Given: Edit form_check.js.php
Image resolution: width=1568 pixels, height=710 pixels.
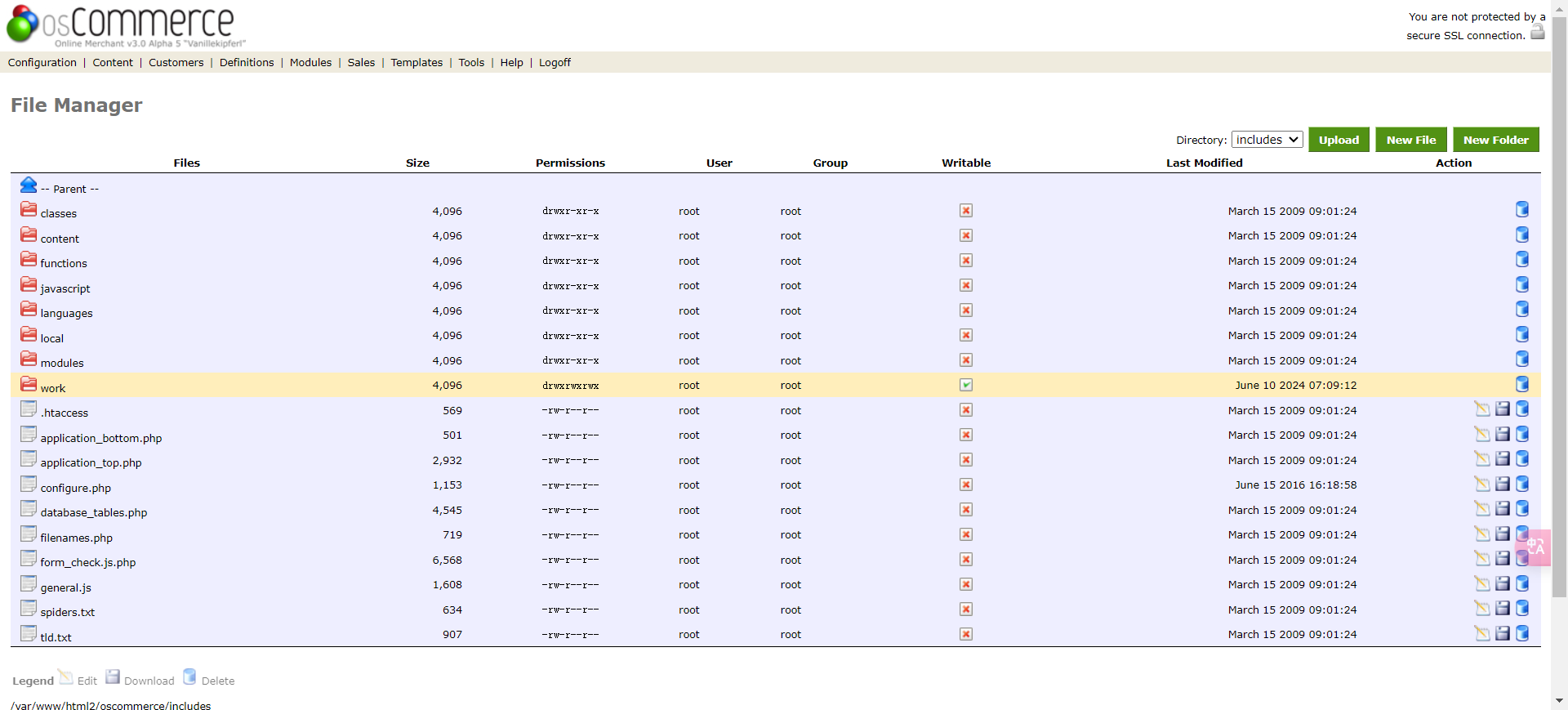Looking at the screenshot, I should [1482, 559].
